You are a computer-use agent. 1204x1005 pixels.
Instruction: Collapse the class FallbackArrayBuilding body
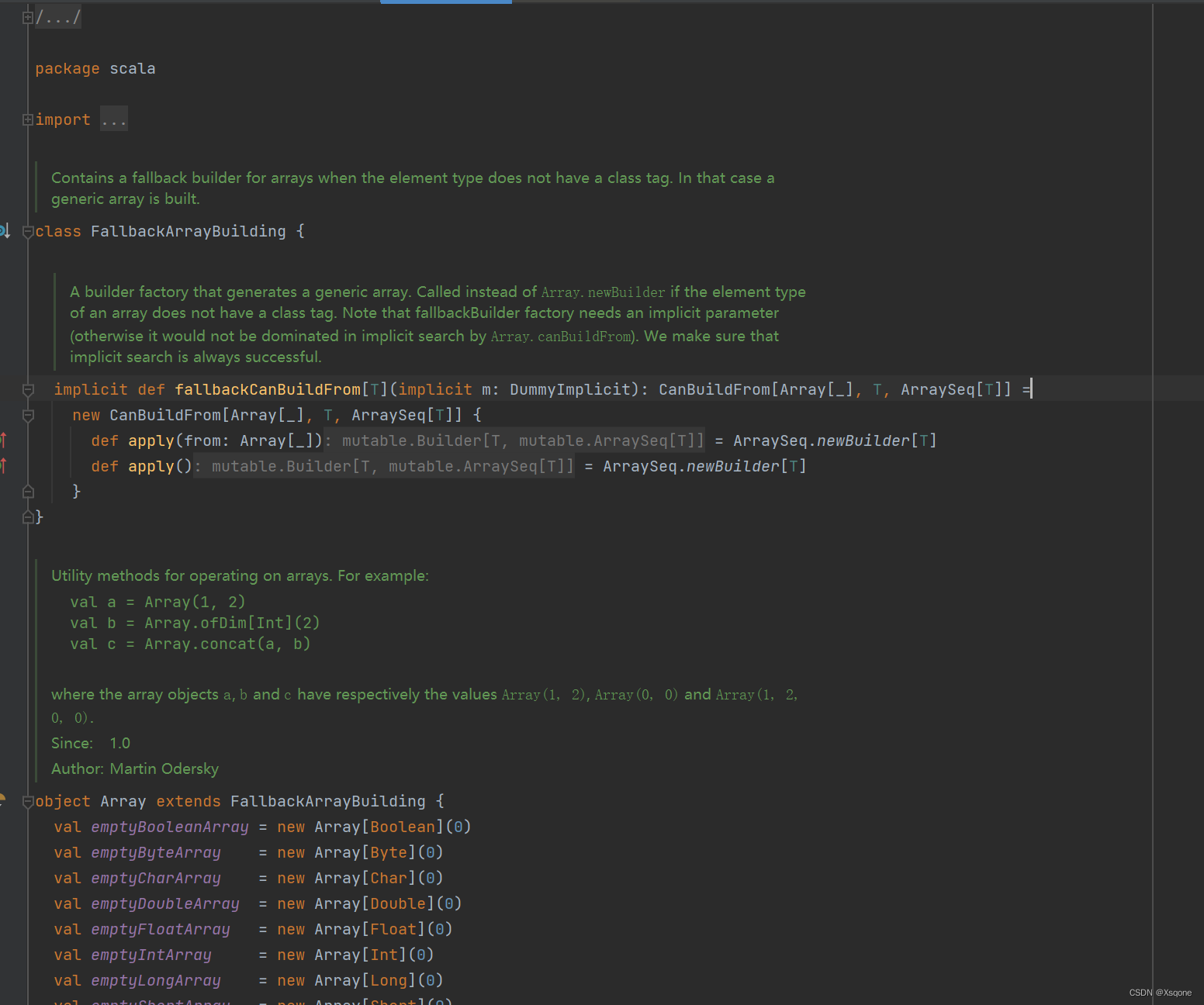[x=28, y=231]
